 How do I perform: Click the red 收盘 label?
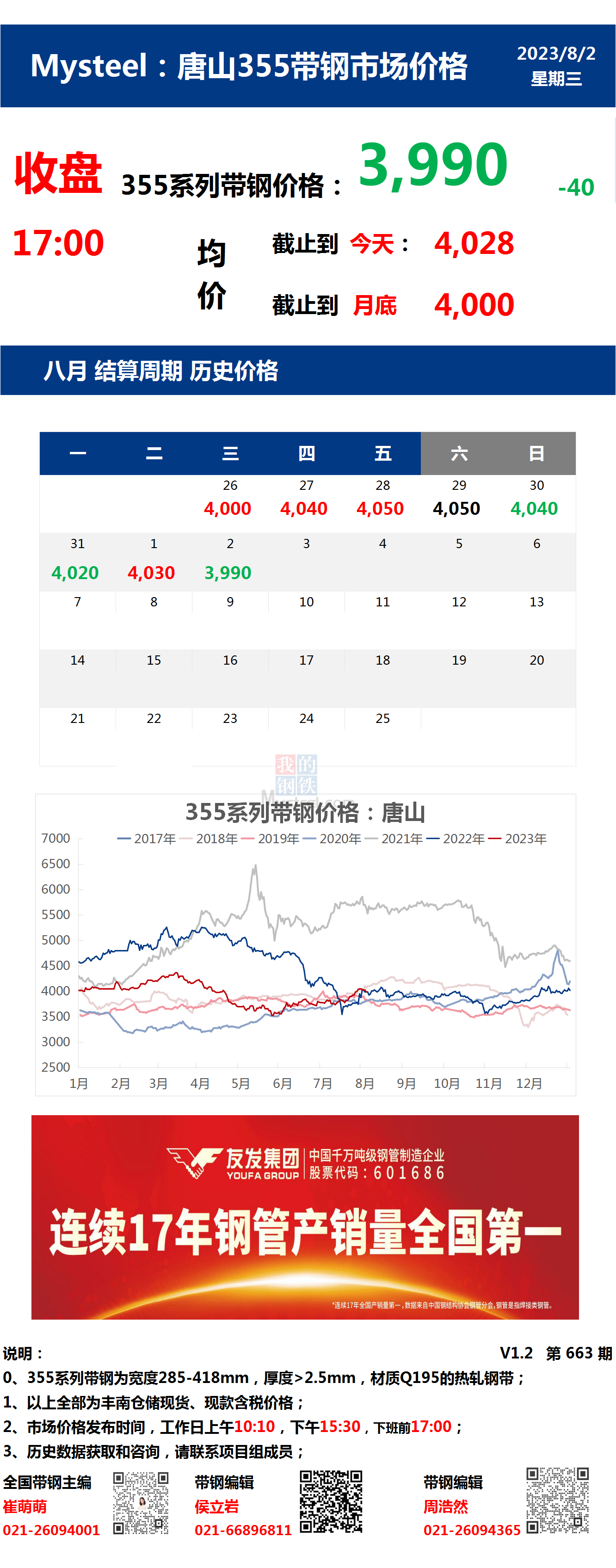click(x=58, y=173)
